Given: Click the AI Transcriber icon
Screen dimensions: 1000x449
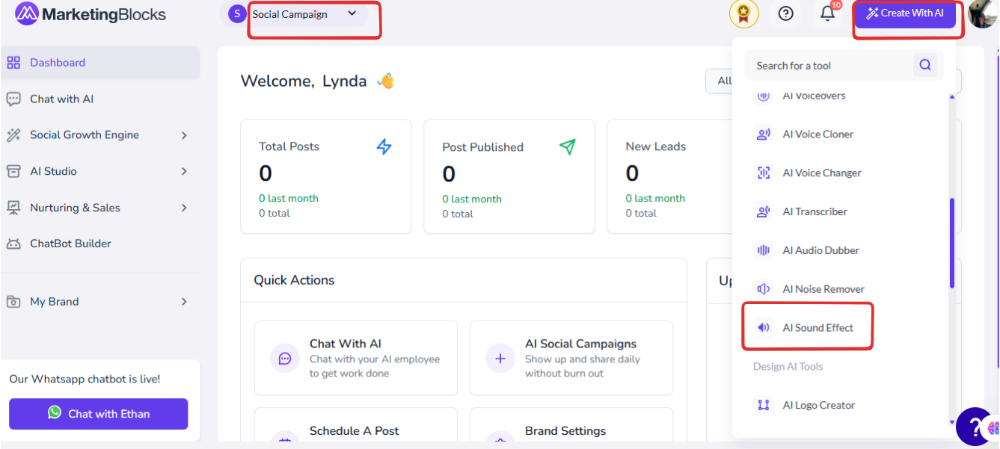Looking at the screenshot, I should pyautogui.click(x=763, y=211).
